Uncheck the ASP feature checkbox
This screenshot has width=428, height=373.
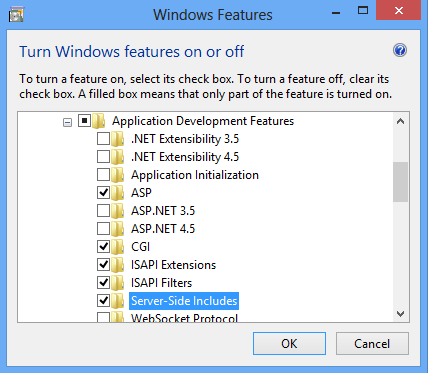(103, 193)
